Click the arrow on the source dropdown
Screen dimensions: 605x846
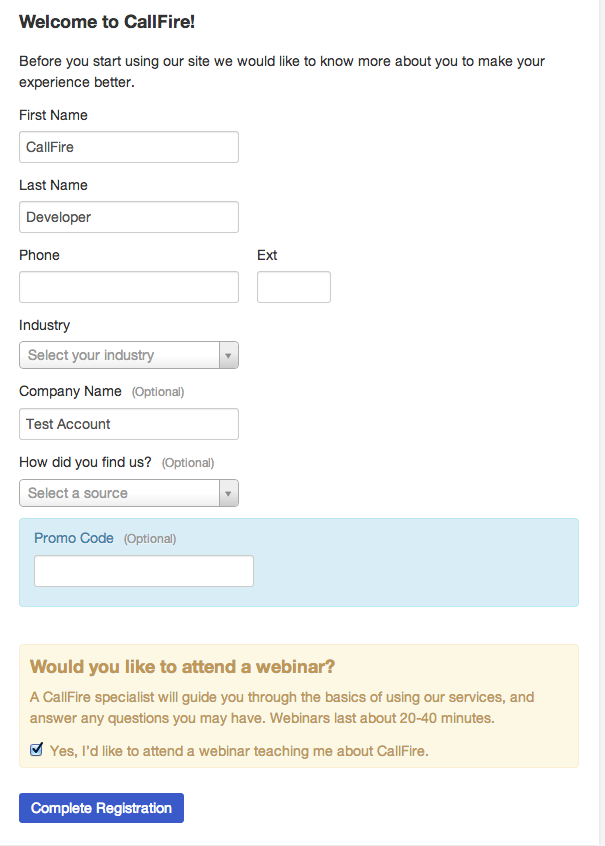pos(228,493)
